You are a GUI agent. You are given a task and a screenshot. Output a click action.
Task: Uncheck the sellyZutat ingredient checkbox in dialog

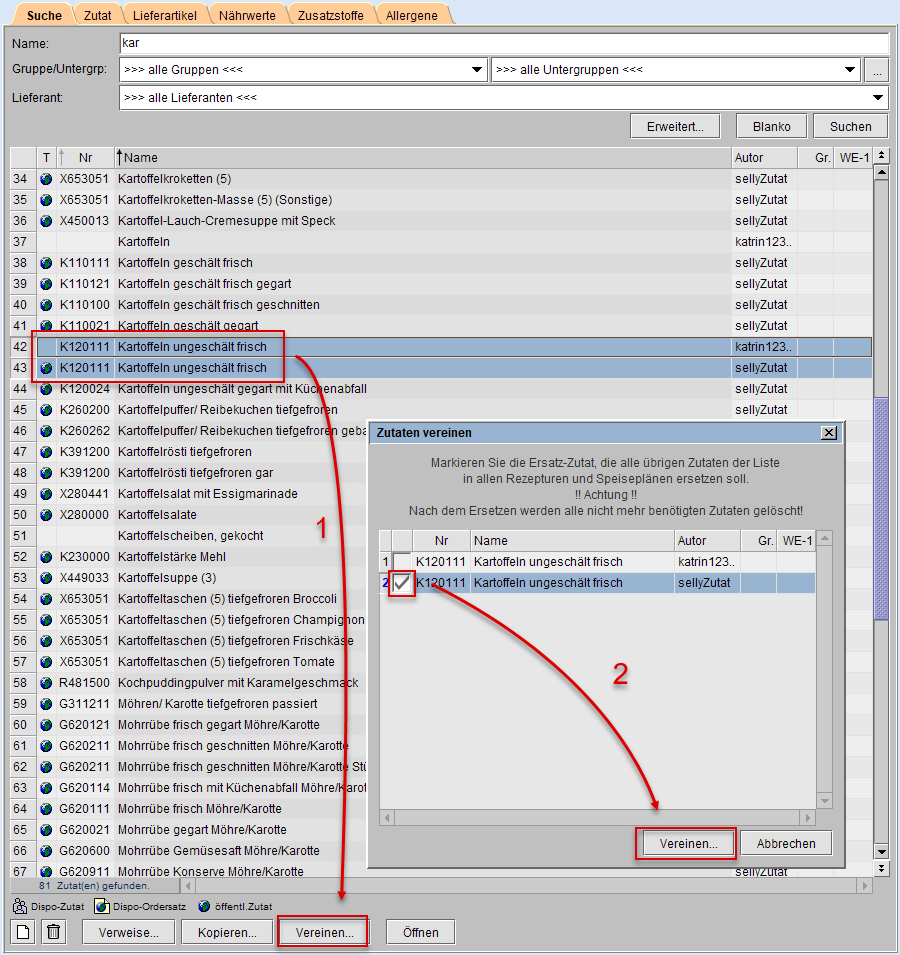click(x=402, y=583)
